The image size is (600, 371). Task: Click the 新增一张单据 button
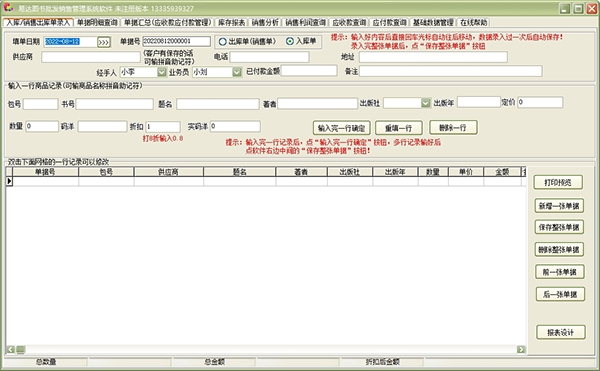tap(559, 206)
